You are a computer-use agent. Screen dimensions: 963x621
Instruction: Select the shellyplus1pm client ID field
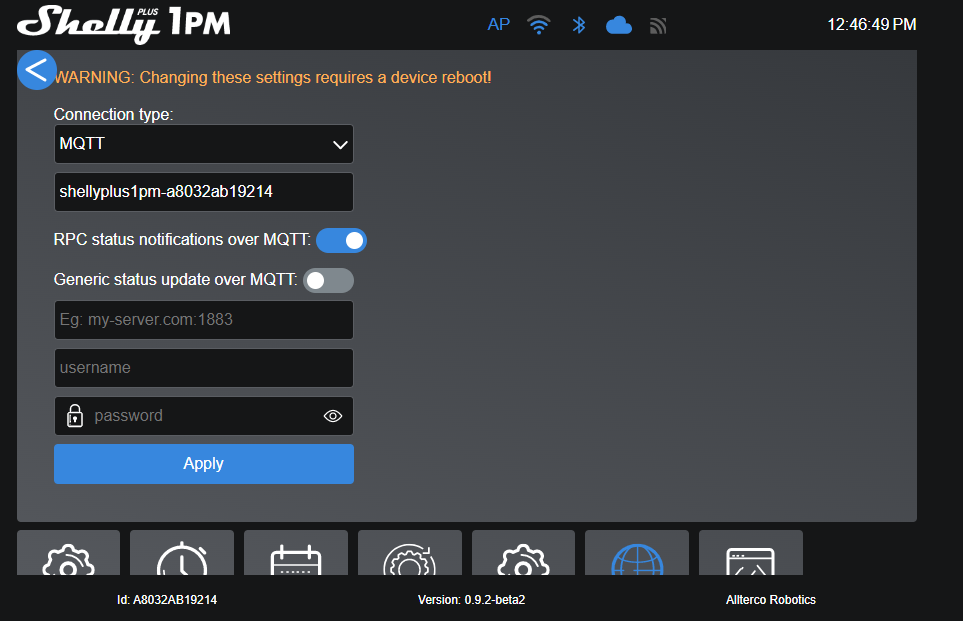203,192
